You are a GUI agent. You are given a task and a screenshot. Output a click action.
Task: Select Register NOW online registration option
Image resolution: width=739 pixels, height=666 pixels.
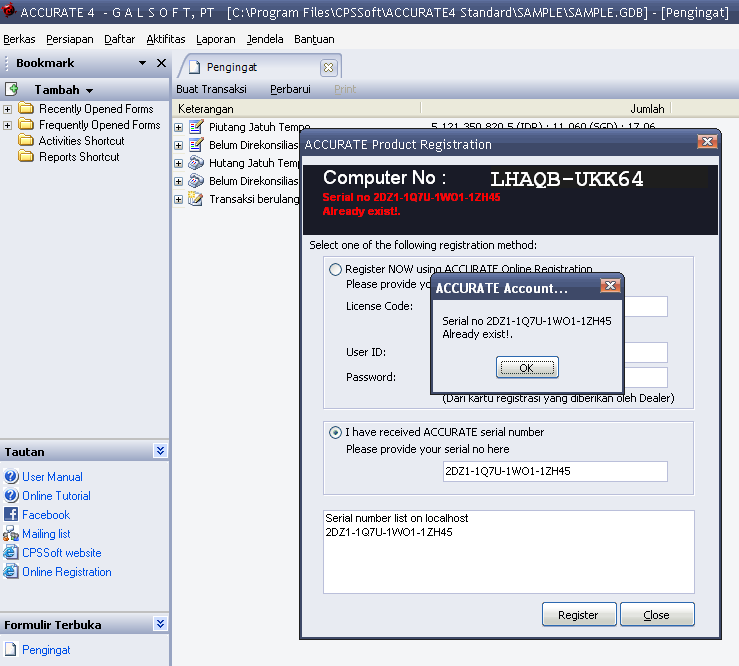click(335, 269)
